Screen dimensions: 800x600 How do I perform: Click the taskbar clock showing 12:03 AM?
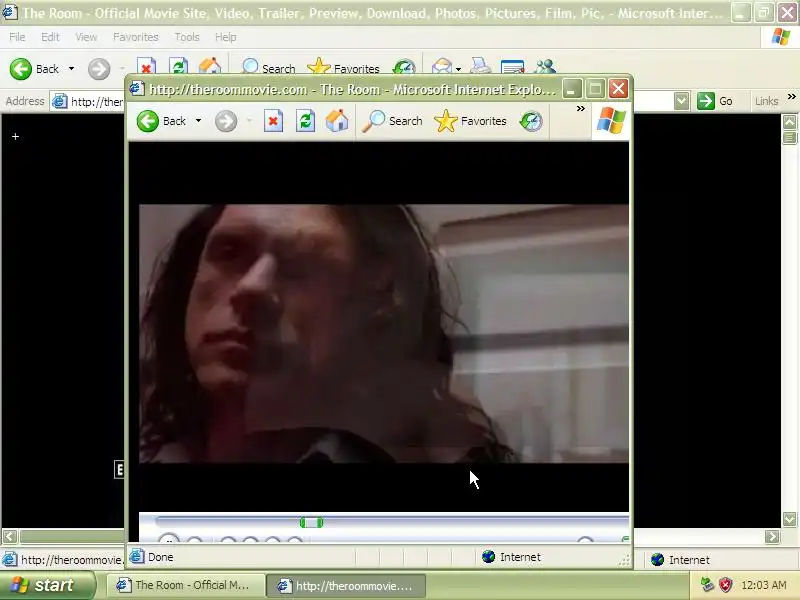(x=764, y=585)
